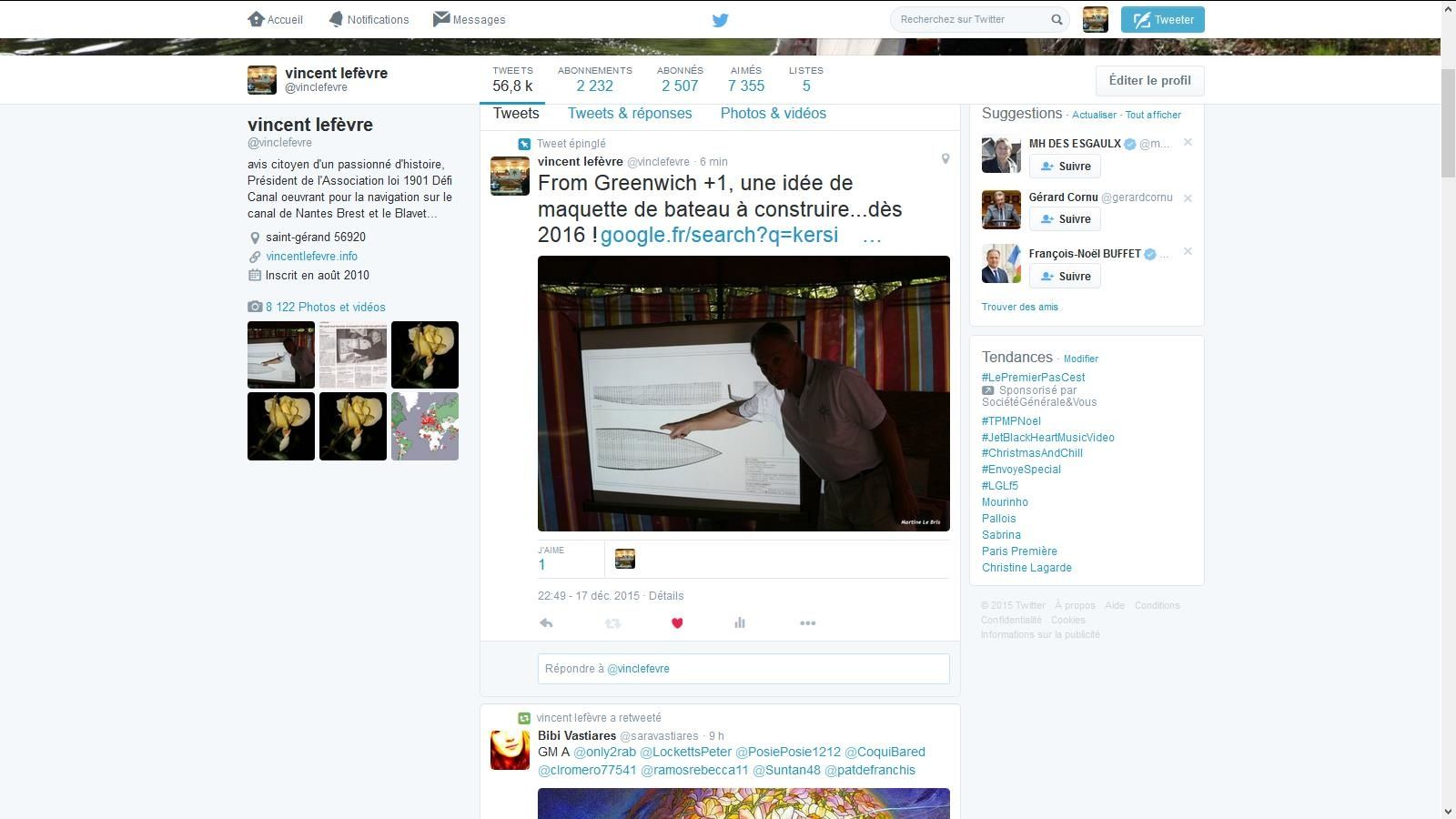Dismiss François-Noël BUFFET suggestion

pyautogui.click(x=1188, y=252)
